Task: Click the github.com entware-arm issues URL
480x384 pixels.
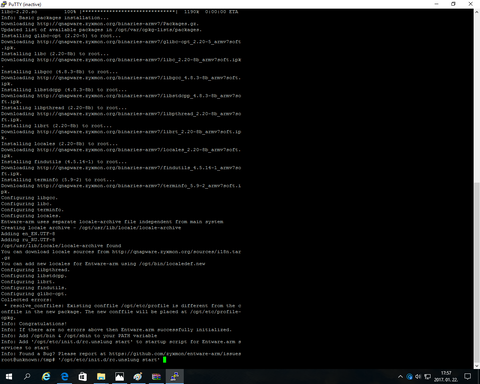Action: click(x=175, y=354)
